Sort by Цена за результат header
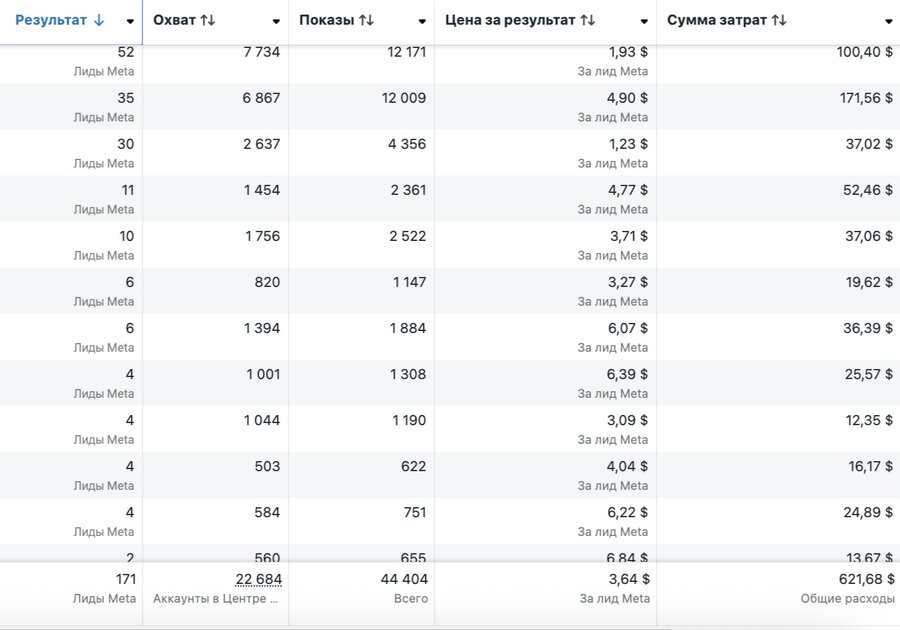The height and width of the screenshot is (630, 900). [x=510, y=20]
